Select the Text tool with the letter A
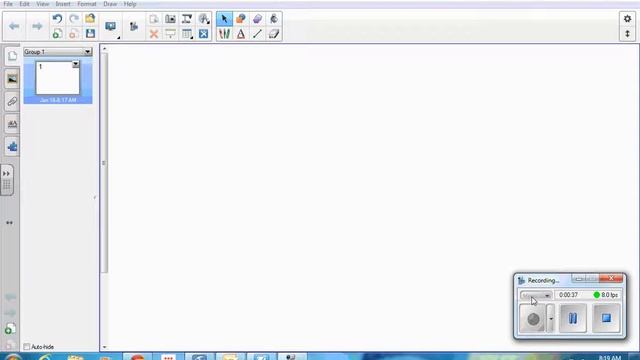Viewport: 640px width, 360px height. pyautogui.click(x=241, y=34)
